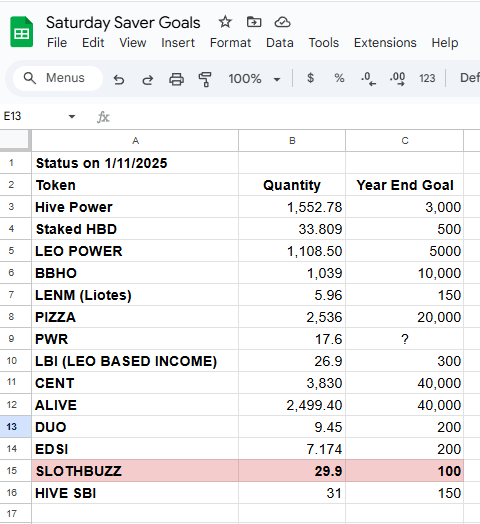480x524 pixels.
Task: Select the 'DUO' cell
Action: click(135, 427)
